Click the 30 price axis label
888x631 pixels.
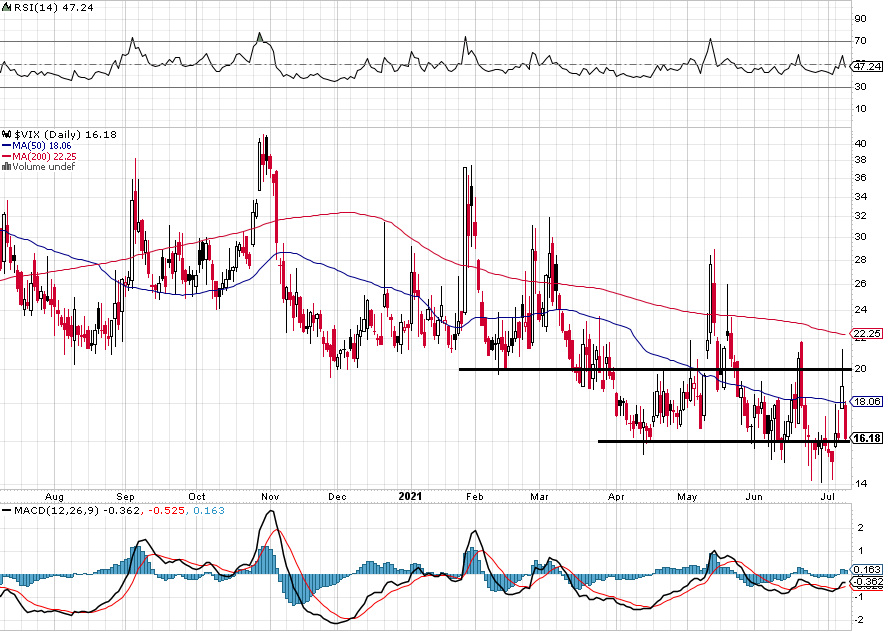pyautogui.click(x=860, y=236)
